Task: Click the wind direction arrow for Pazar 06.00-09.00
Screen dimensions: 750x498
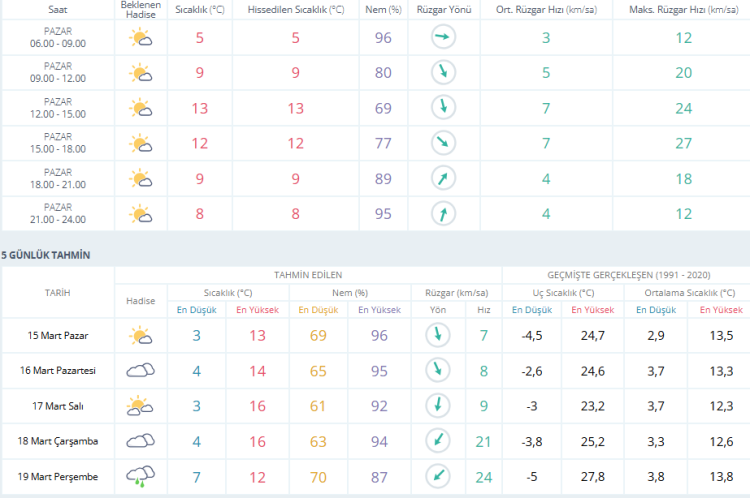Action: coord(441,38)
